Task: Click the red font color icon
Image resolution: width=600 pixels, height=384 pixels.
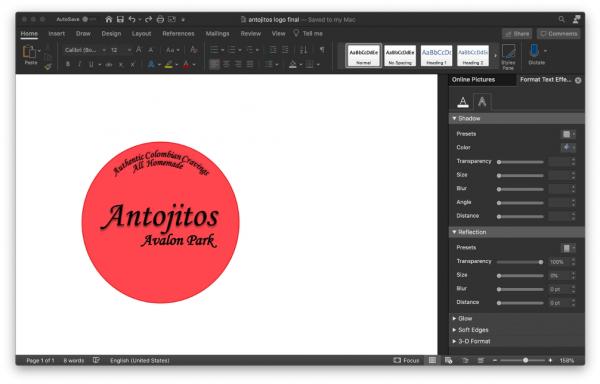Action: pyautogui.click(x=186, y=65)
